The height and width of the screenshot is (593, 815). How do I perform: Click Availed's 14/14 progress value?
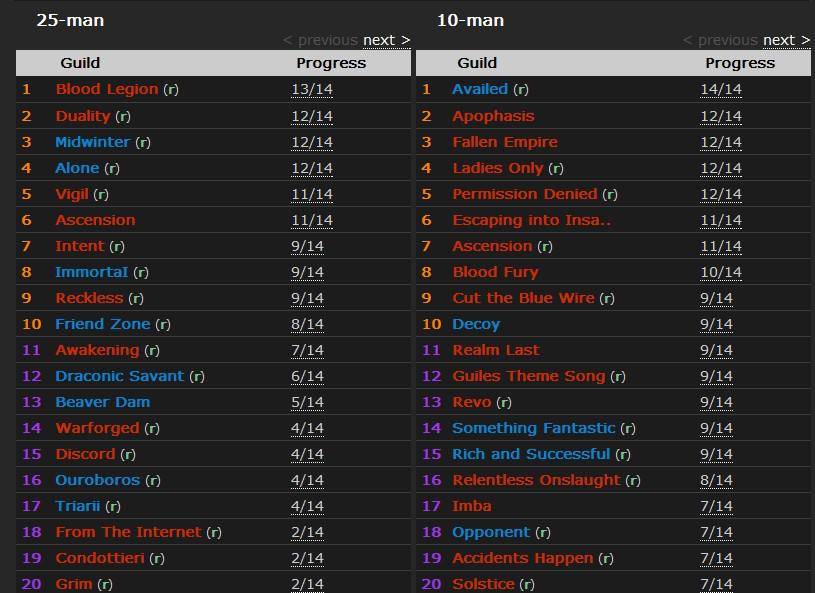point(721,89)
